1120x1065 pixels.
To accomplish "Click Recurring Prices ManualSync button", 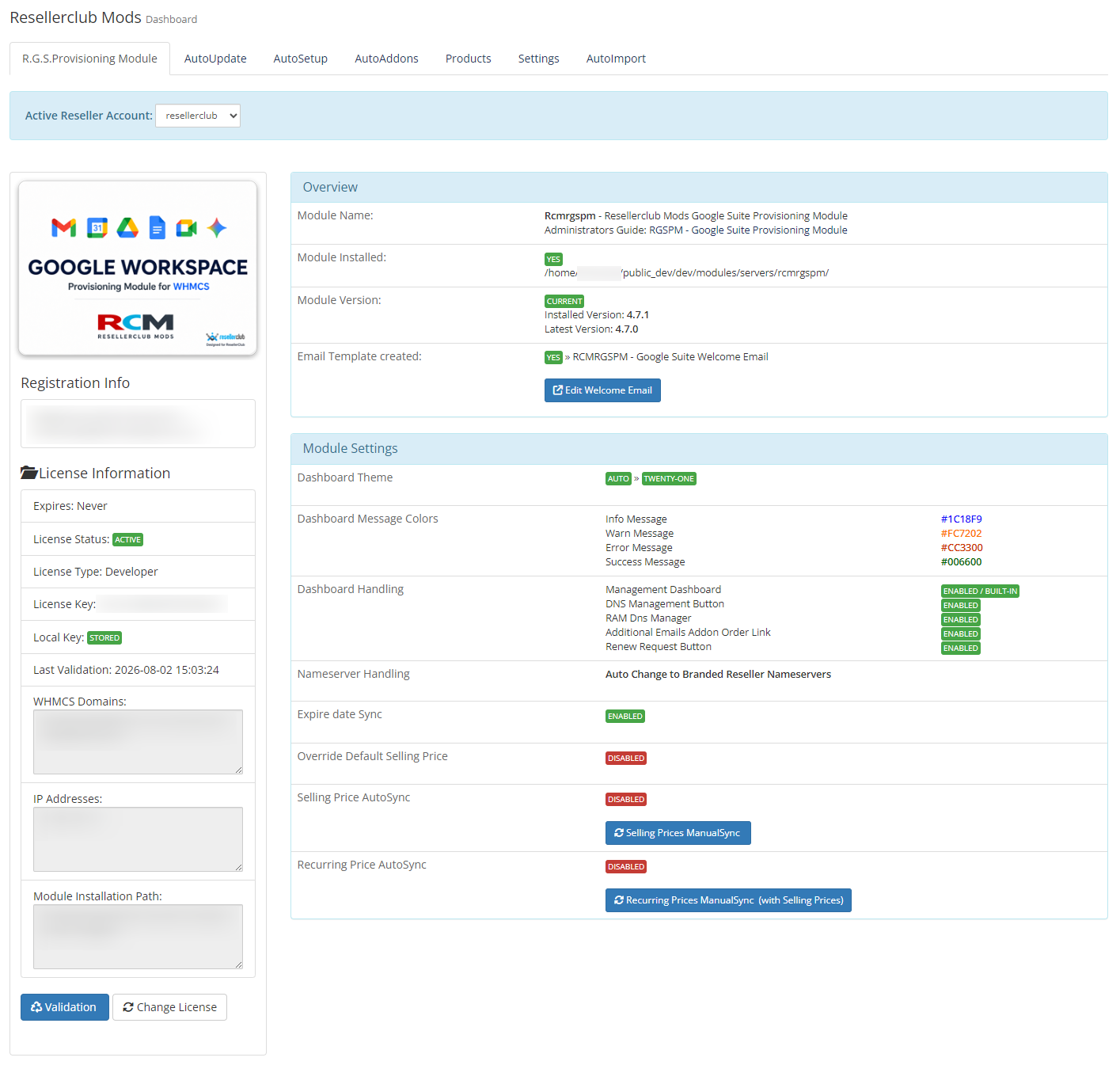I will click(728, 900).
